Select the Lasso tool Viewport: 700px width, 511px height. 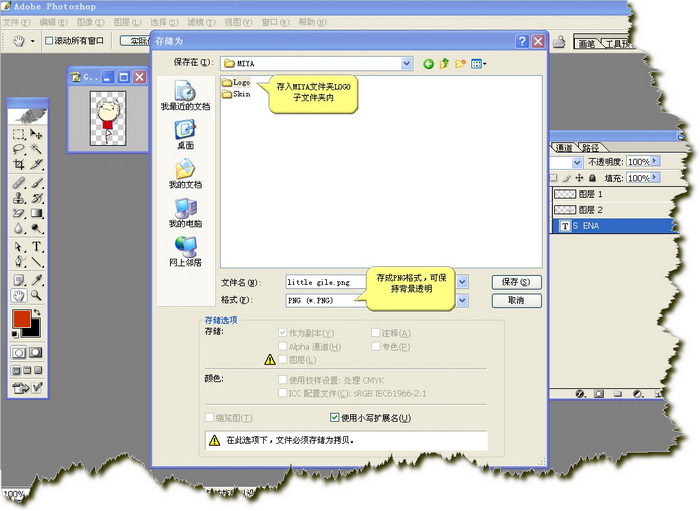pos(18,149)
